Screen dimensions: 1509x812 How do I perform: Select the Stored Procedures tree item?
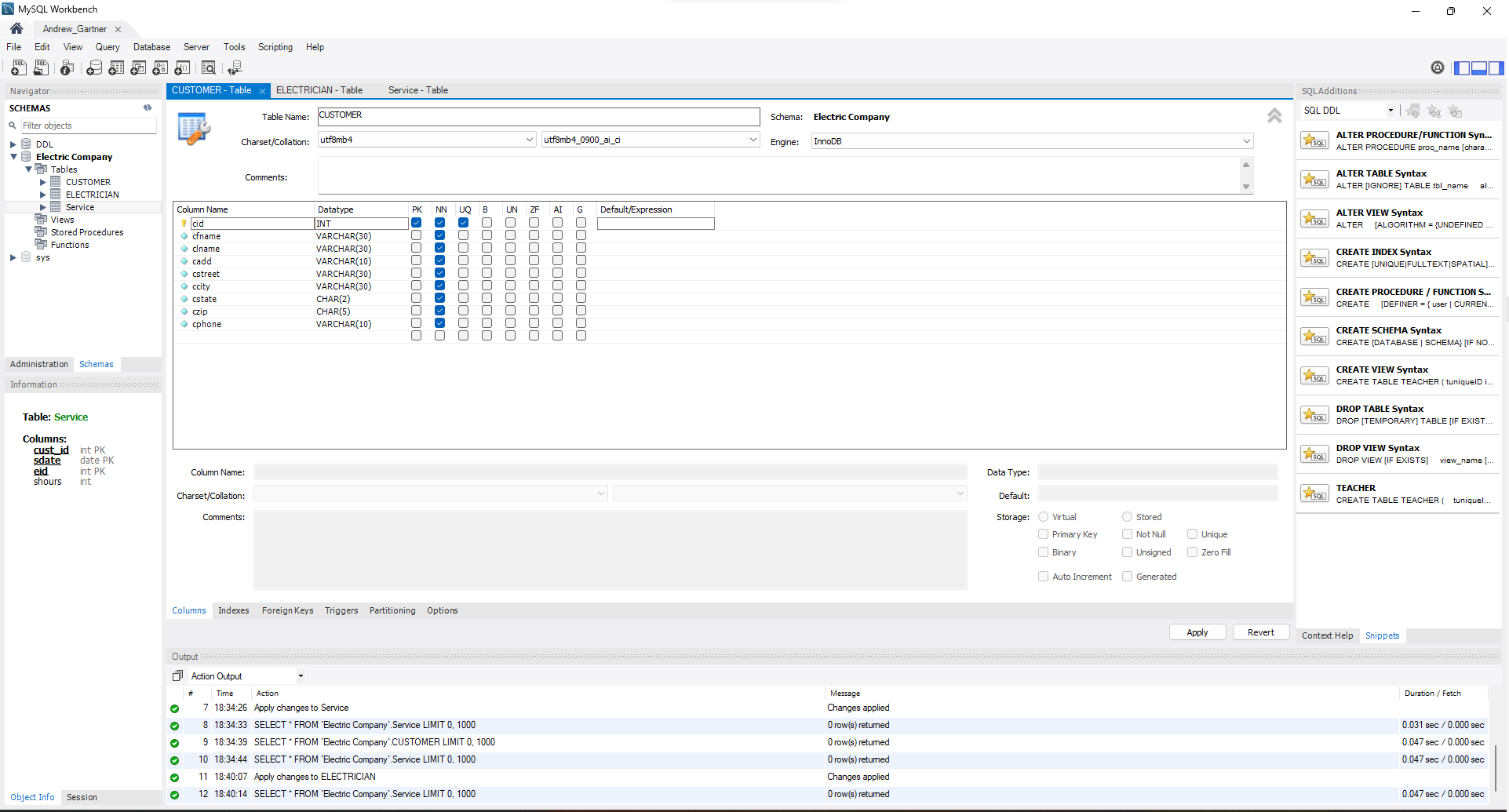click(87, 232)
